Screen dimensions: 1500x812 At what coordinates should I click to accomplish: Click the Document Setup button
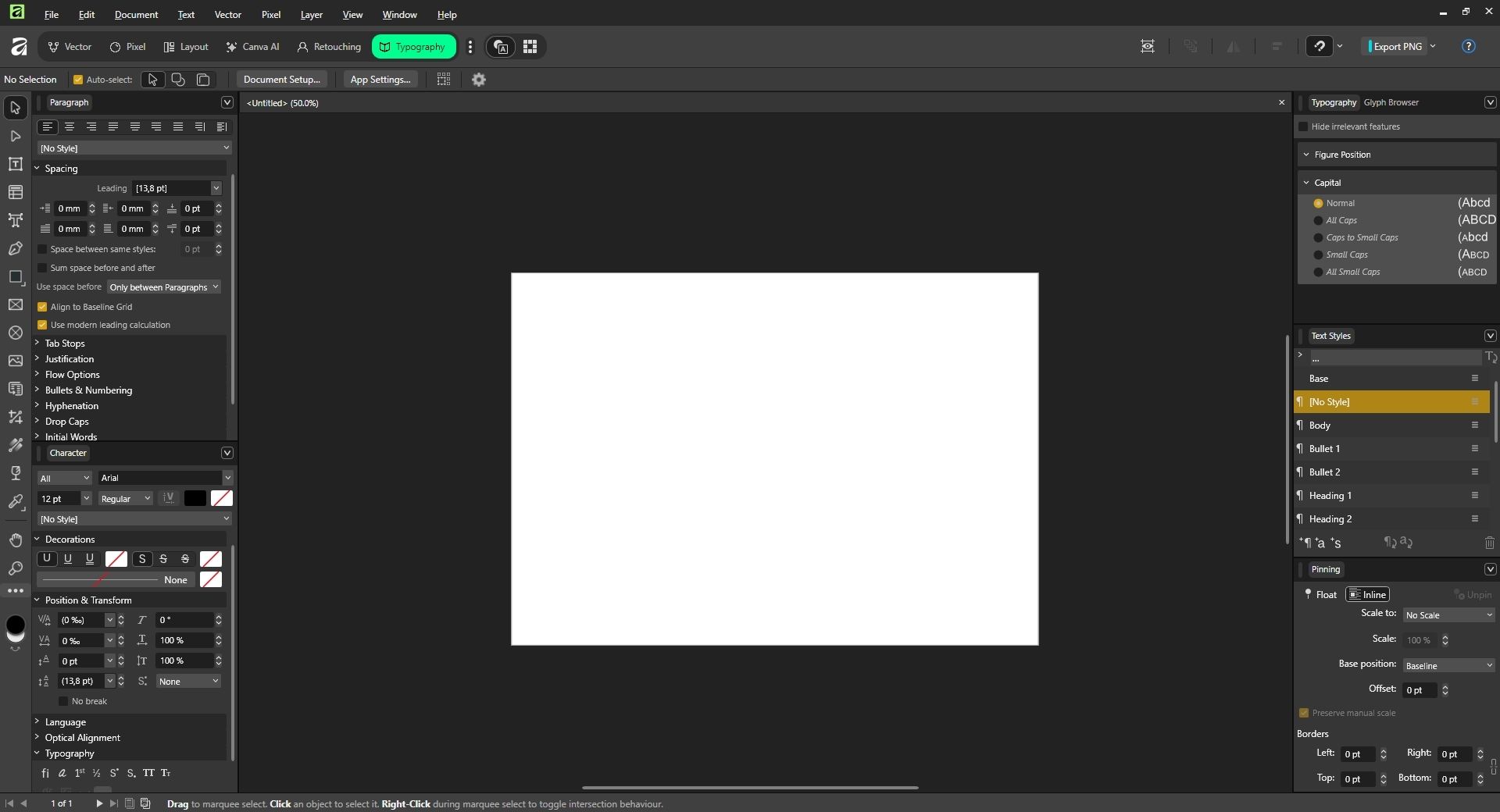[281, 80]
